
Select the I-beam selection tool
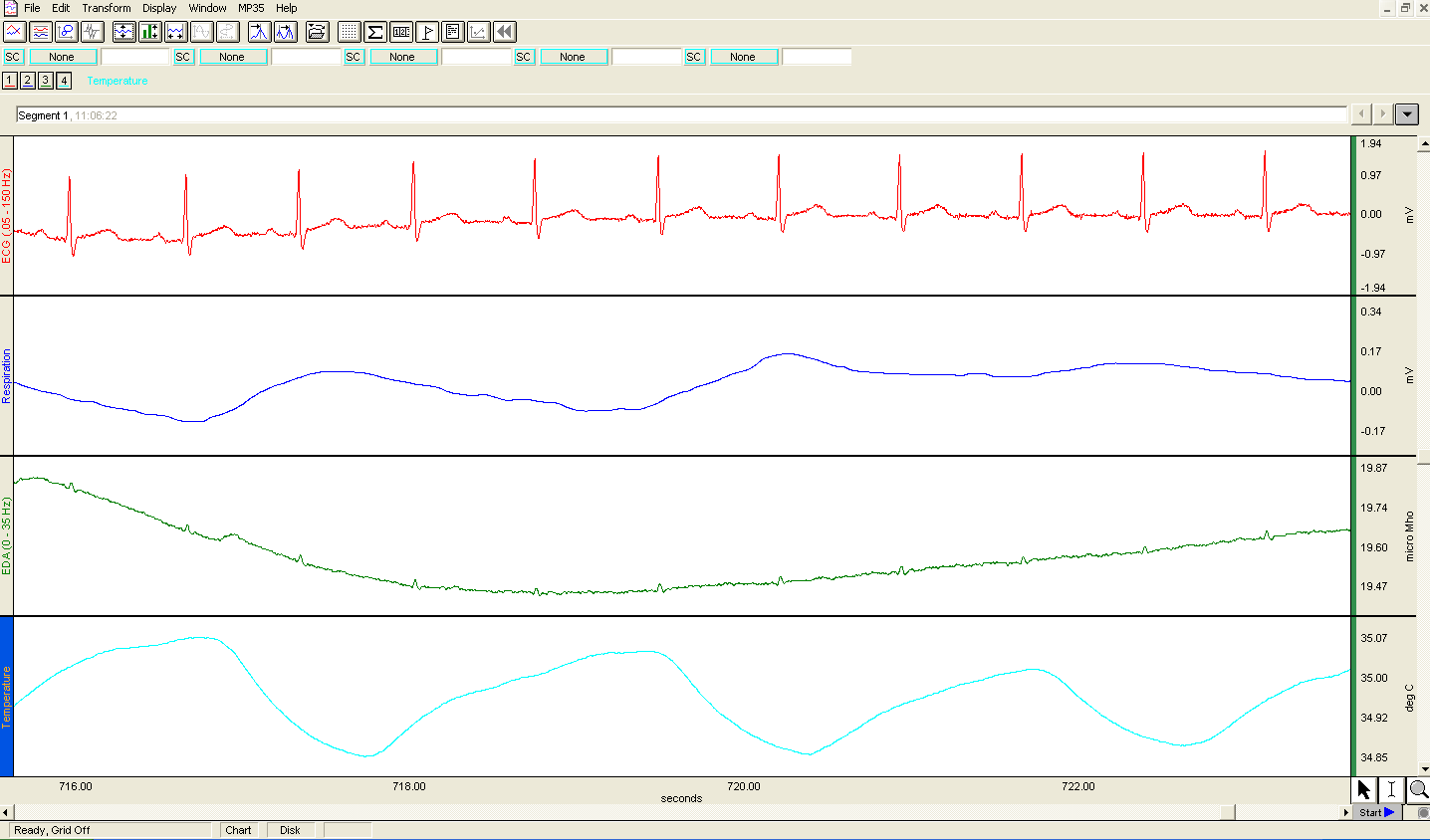(x=1391, y=790)
